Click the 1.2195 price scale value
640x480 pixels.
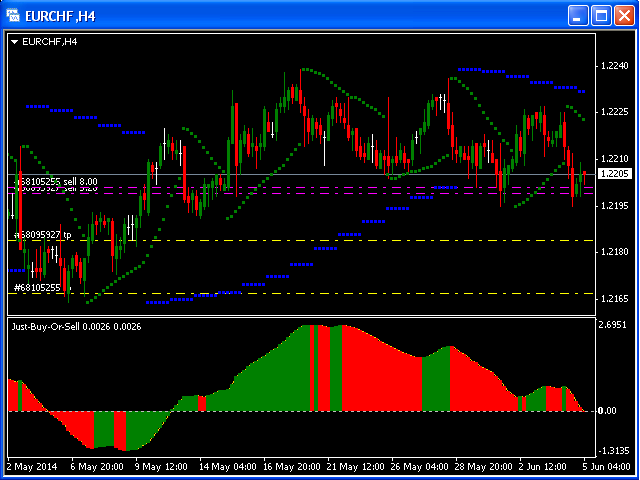(x=614, y=206)
